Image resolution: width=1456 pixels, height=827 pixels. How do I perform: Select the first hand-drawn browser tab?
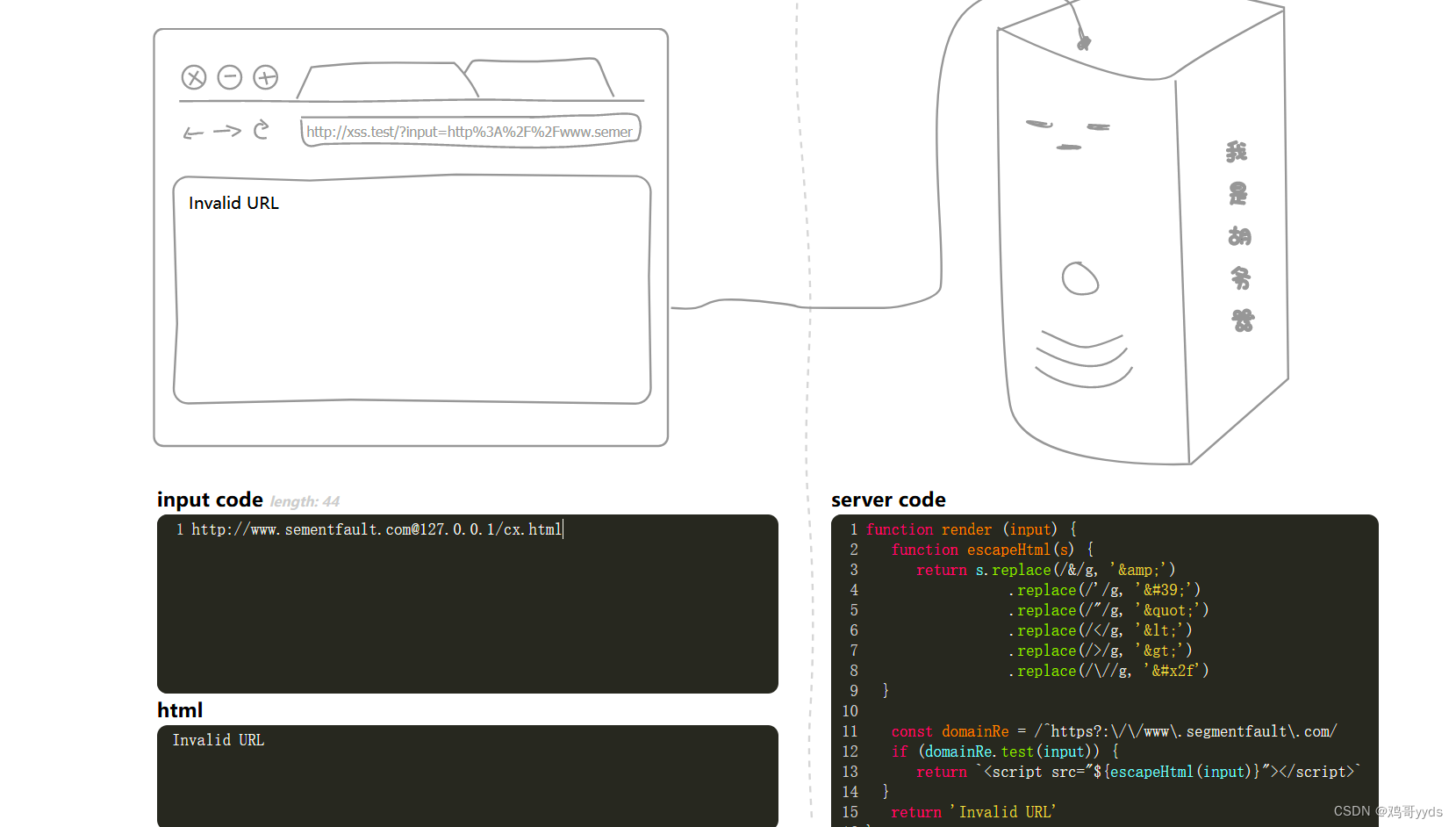point(386,81)
